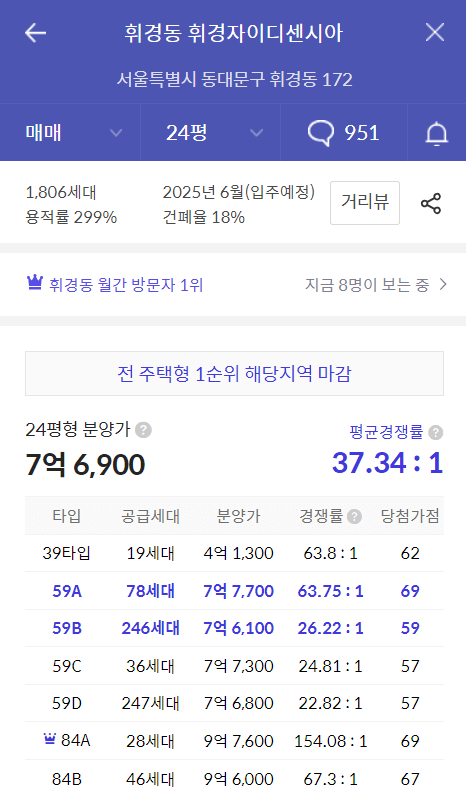
Task: Click 전 주택형 1순위 해당지역 마감 banner
Action: [x=234, y=374]
